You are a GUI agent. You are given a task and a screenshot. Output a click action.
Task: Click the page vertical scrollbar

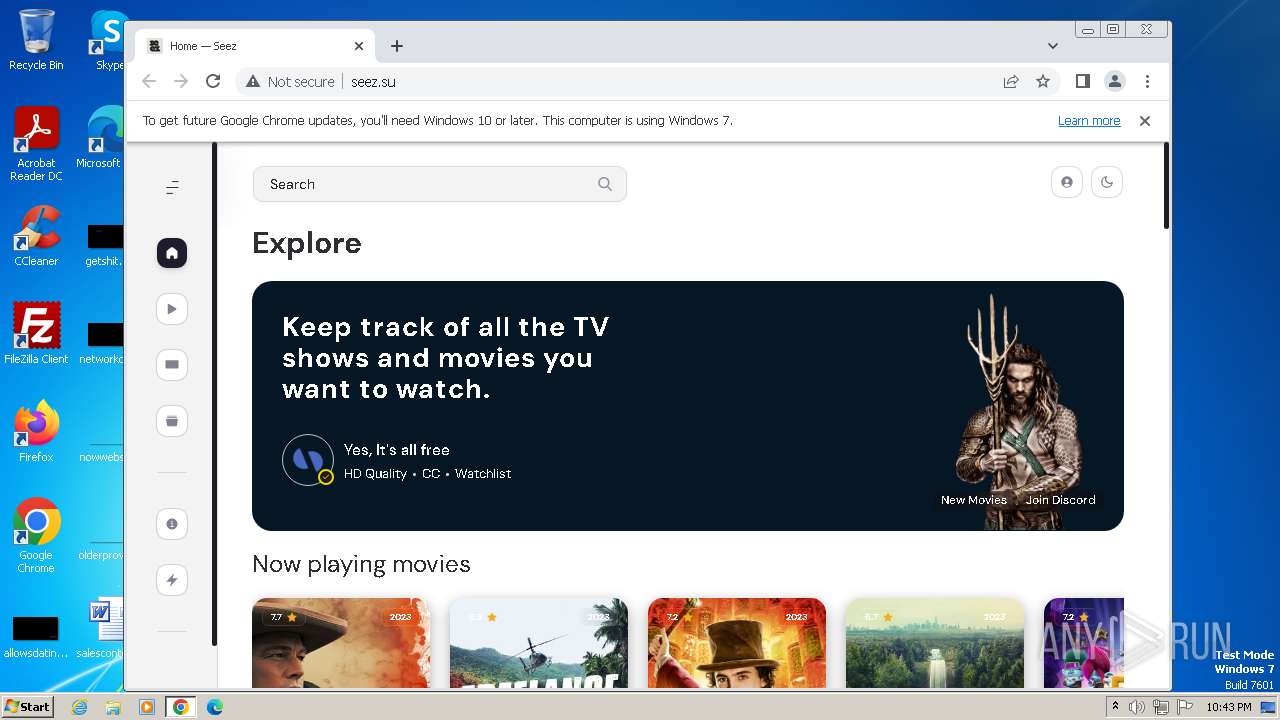pyautogui.click(x=1166, y=186)
